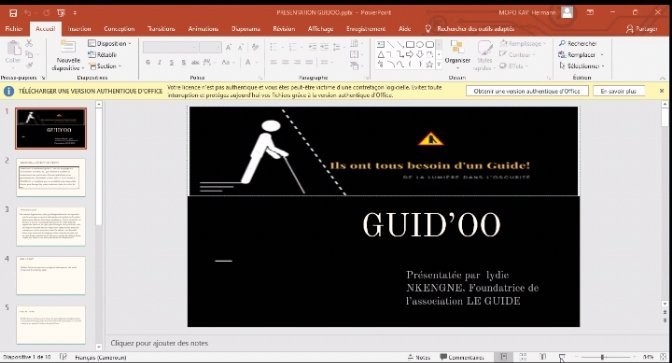Select slide 4 thumbnail
672x363 pixels.
51,275
